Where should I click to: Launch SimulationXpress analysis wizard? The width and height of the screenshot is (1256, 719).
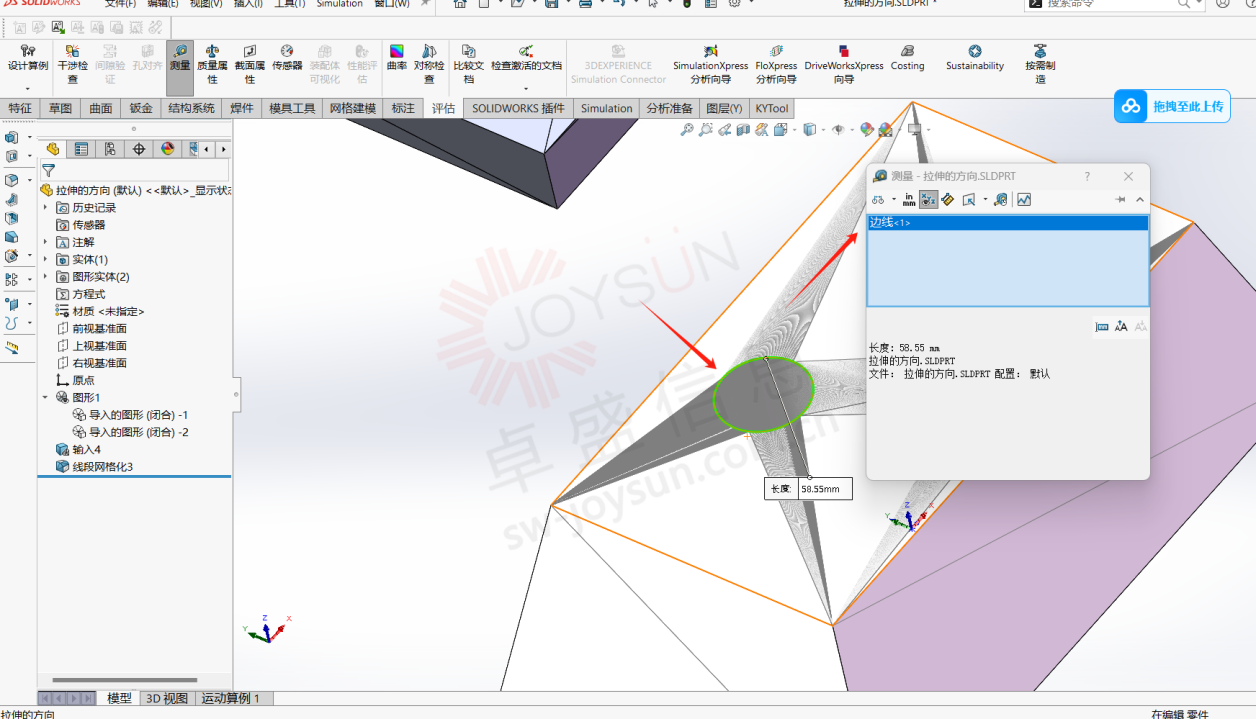pyautogui.click(x=710, y=64)
